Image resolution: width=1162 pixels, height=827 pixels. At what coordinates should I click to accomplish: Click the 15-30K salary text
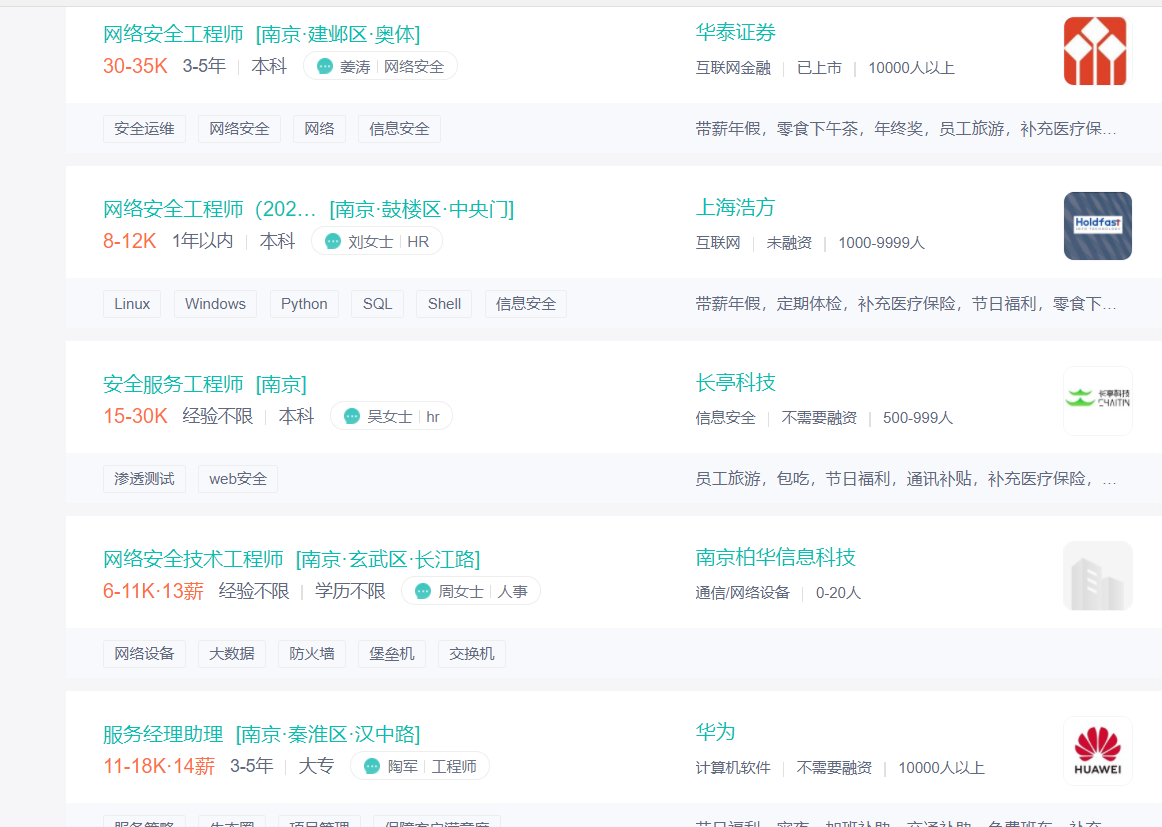click(x=136, y=416)
